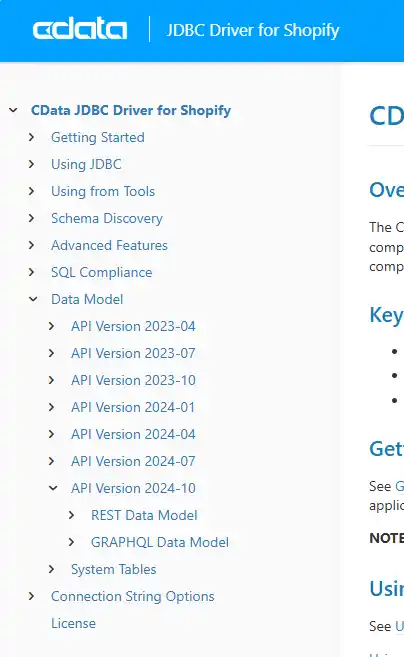This screenshot has width=404, height=657.
Task: Select API Version 2023-04 entry
Action: 133,326
